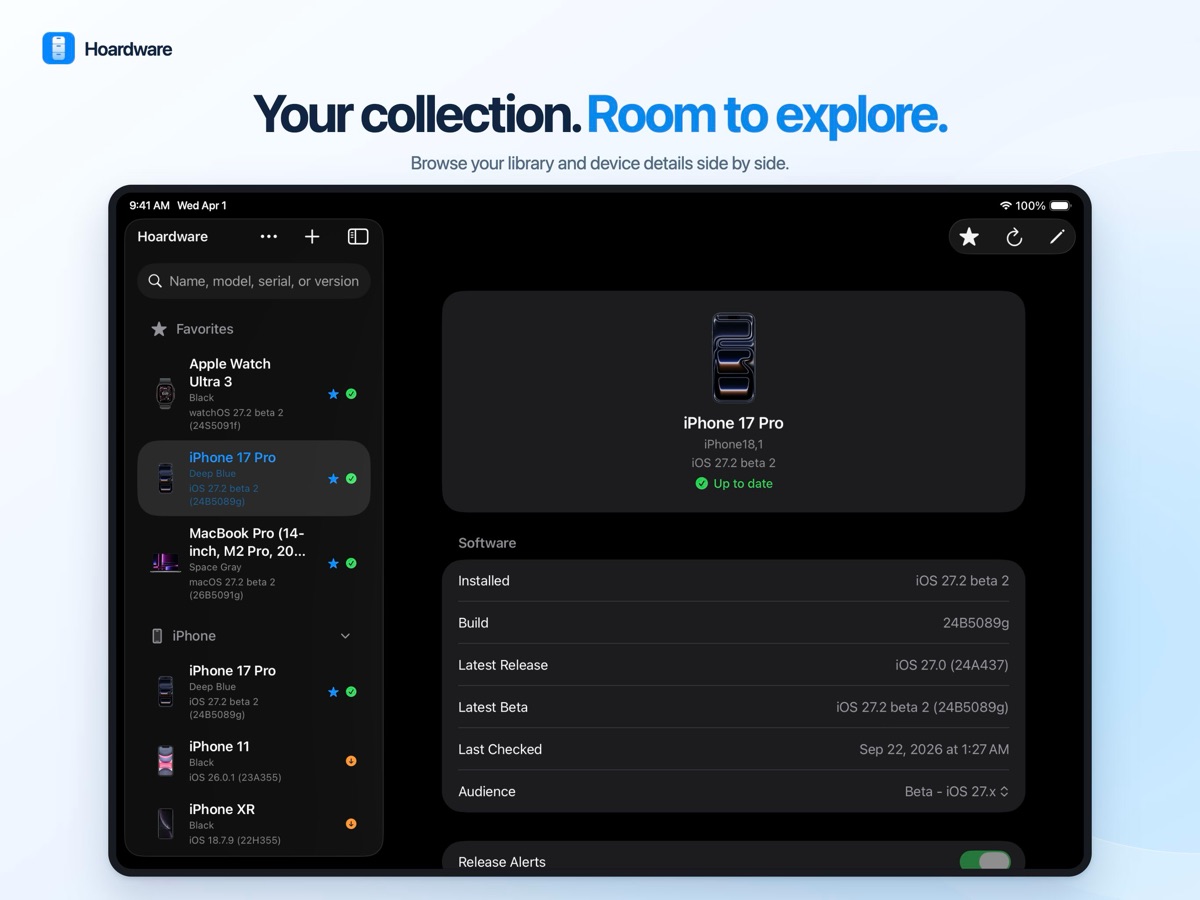1200x900 pixels.
Task: Select Apple Watch Ultra 3 in Favorites
Action: pyautogui.click(x=254, y=394)
